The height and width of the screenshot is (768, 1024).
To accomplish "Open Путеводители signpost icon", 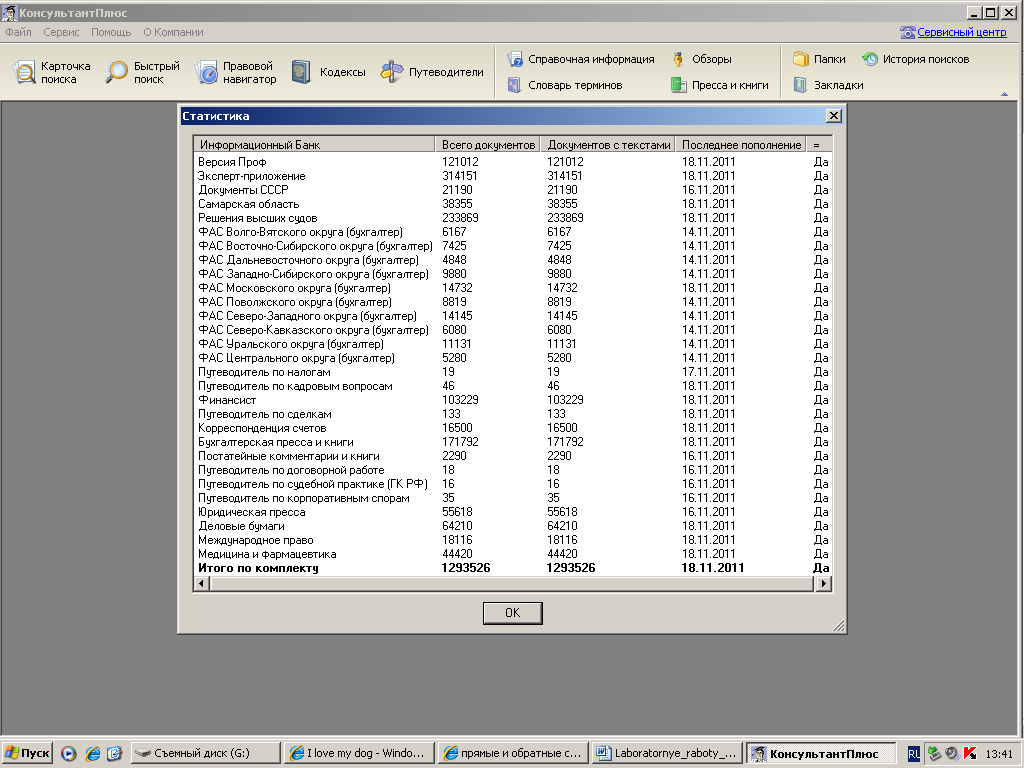I will [392, 72].
